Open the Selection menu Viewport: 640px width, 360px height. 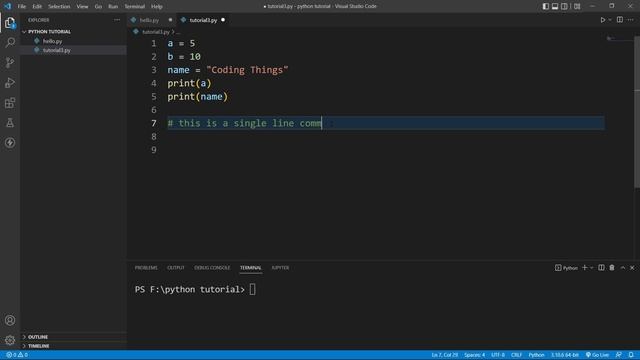click(59, 7)
